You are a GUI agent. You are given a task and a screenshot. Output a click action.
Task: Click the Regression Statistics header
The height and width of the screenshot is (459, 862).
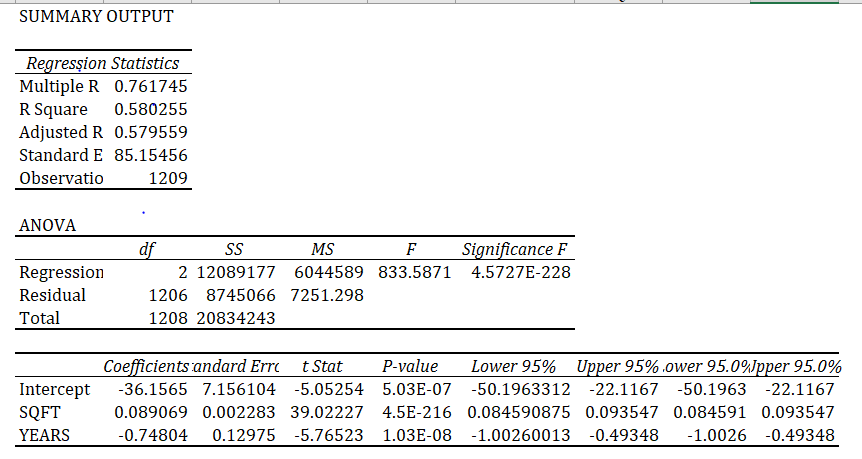point(103,63)
